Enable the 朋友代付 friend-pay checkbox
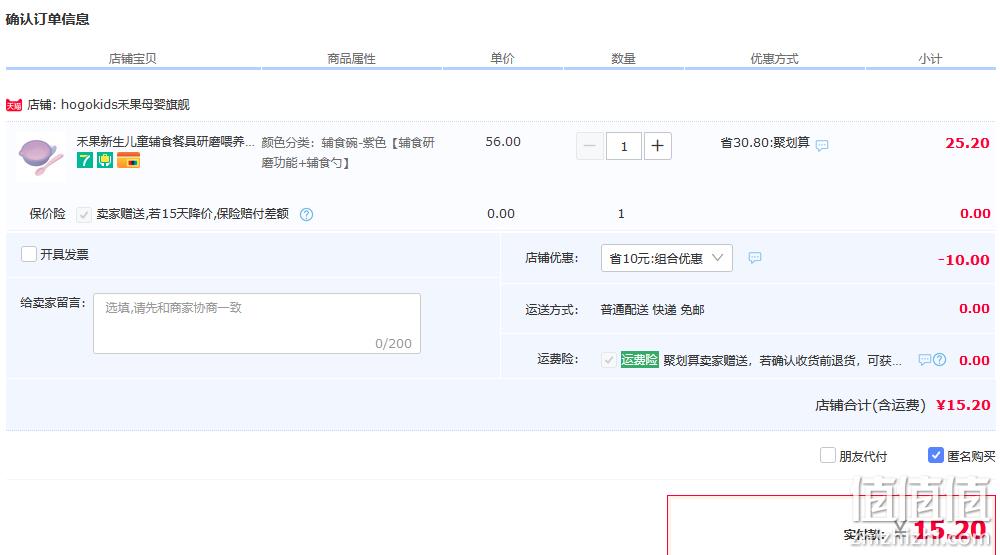Image resolution: width=1000 pixels, height=555 pixels. coord(828,455)
